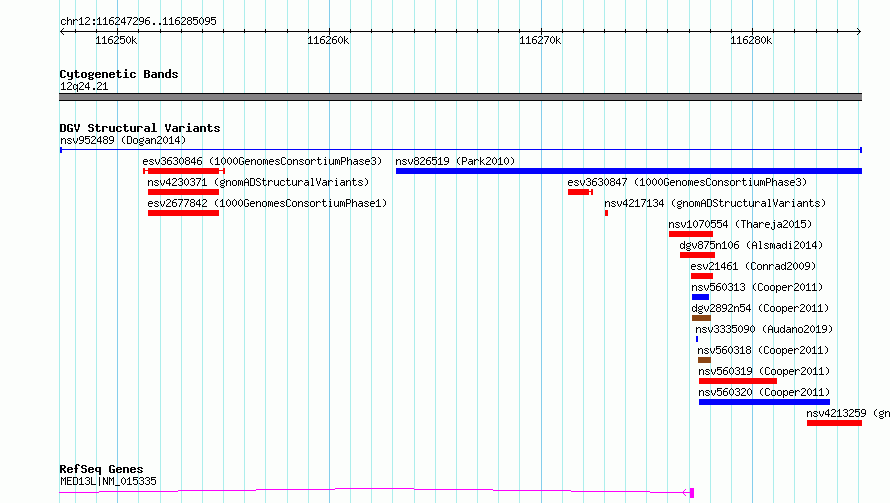Select the nsv560318 brown bar
This screenshot has height=503, width=890.
704,360
